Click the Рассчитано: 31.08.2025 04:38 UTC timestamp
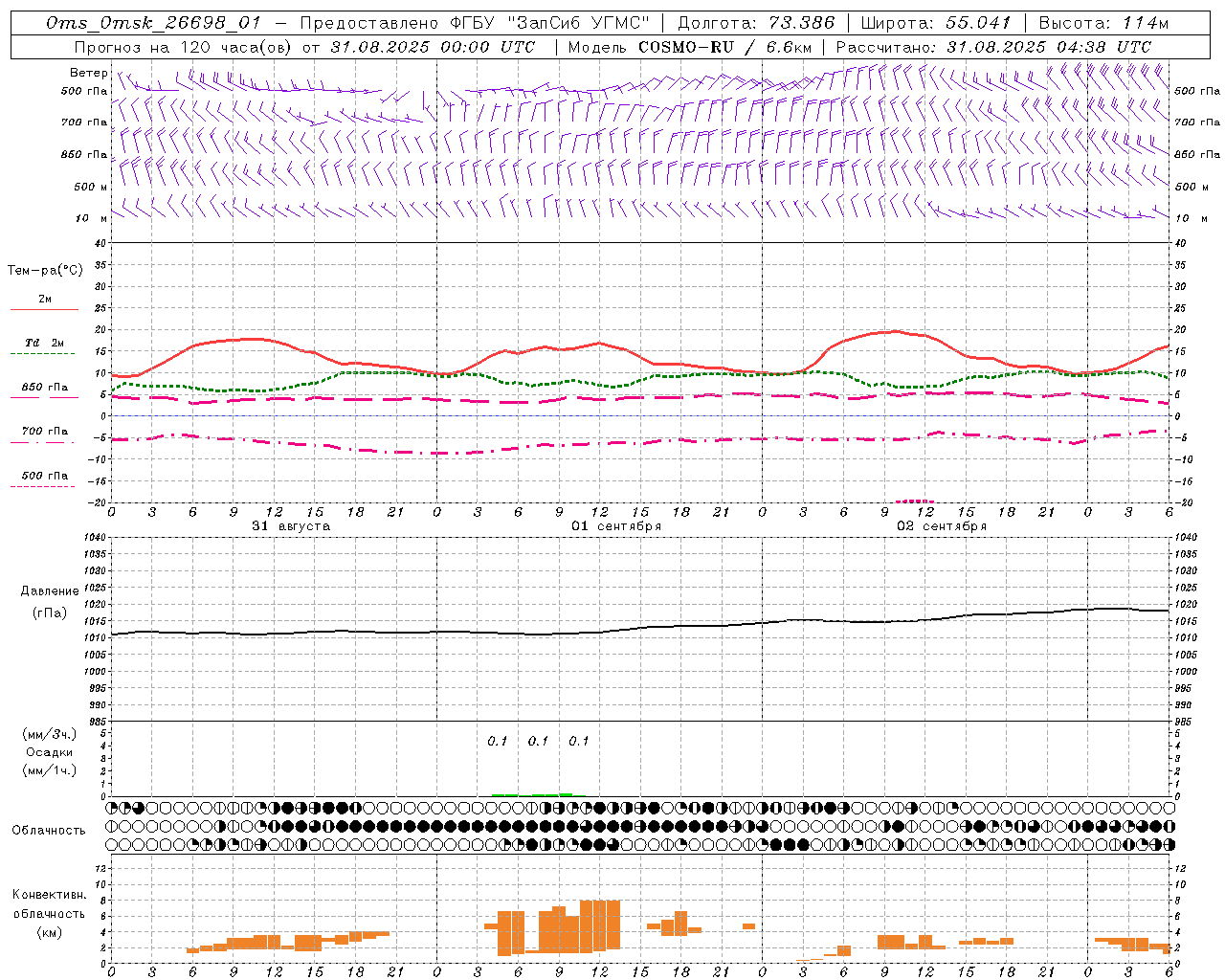 (x=994, y=46)
